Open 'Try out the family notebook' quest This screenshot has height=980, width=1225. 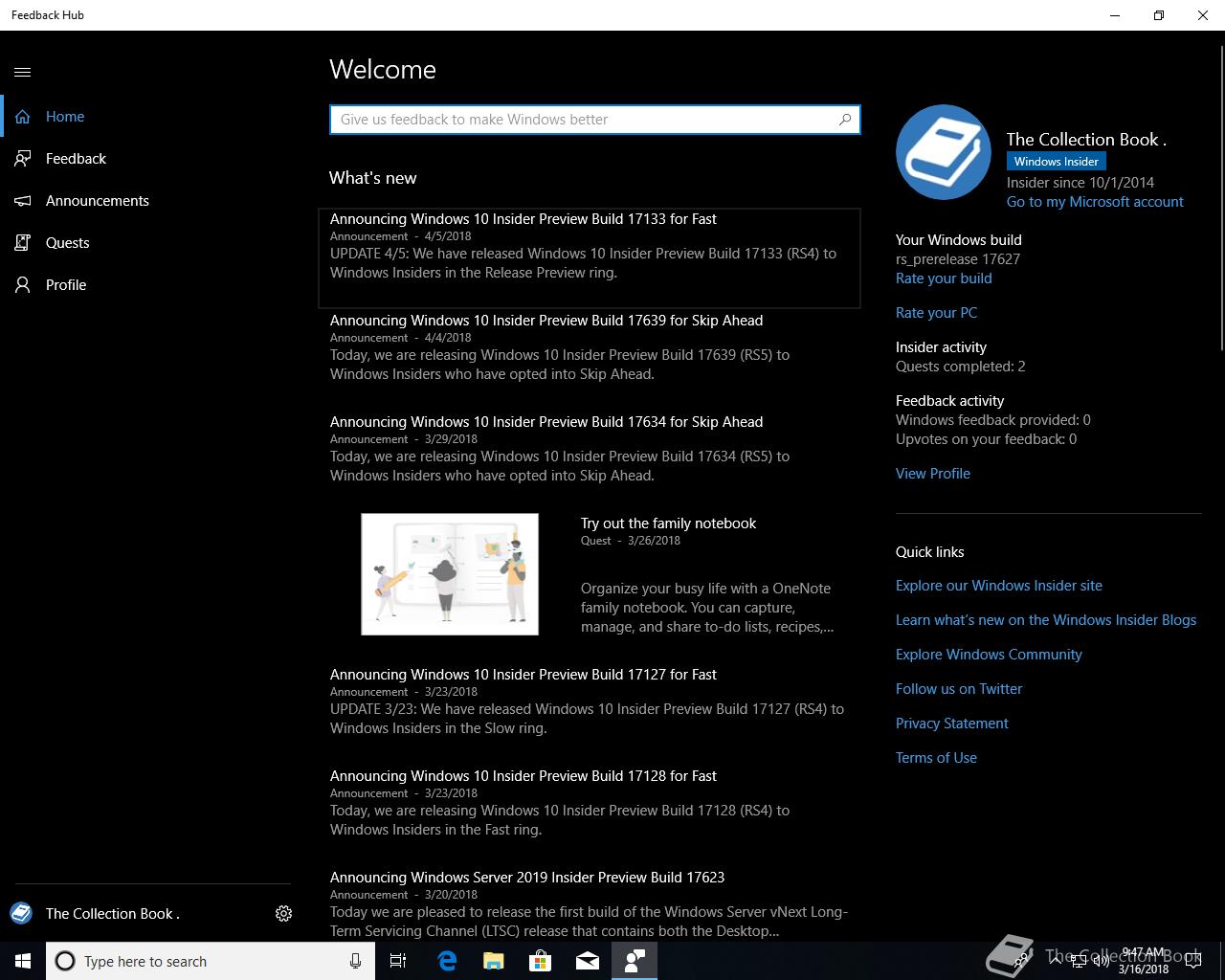668,523
